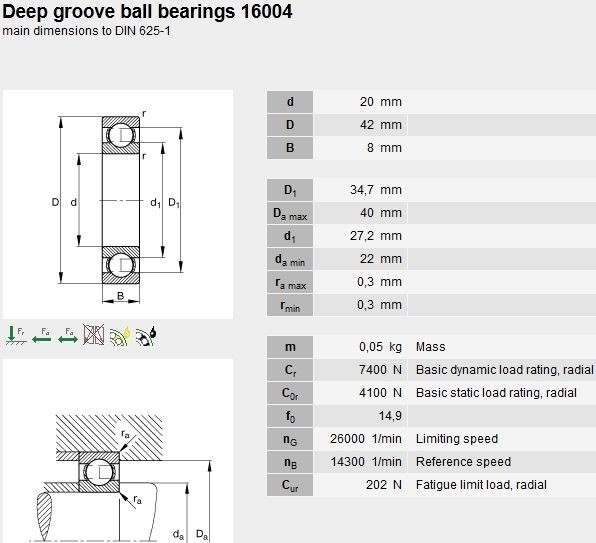Click the Fr radial load icon

tap(16, 335)
